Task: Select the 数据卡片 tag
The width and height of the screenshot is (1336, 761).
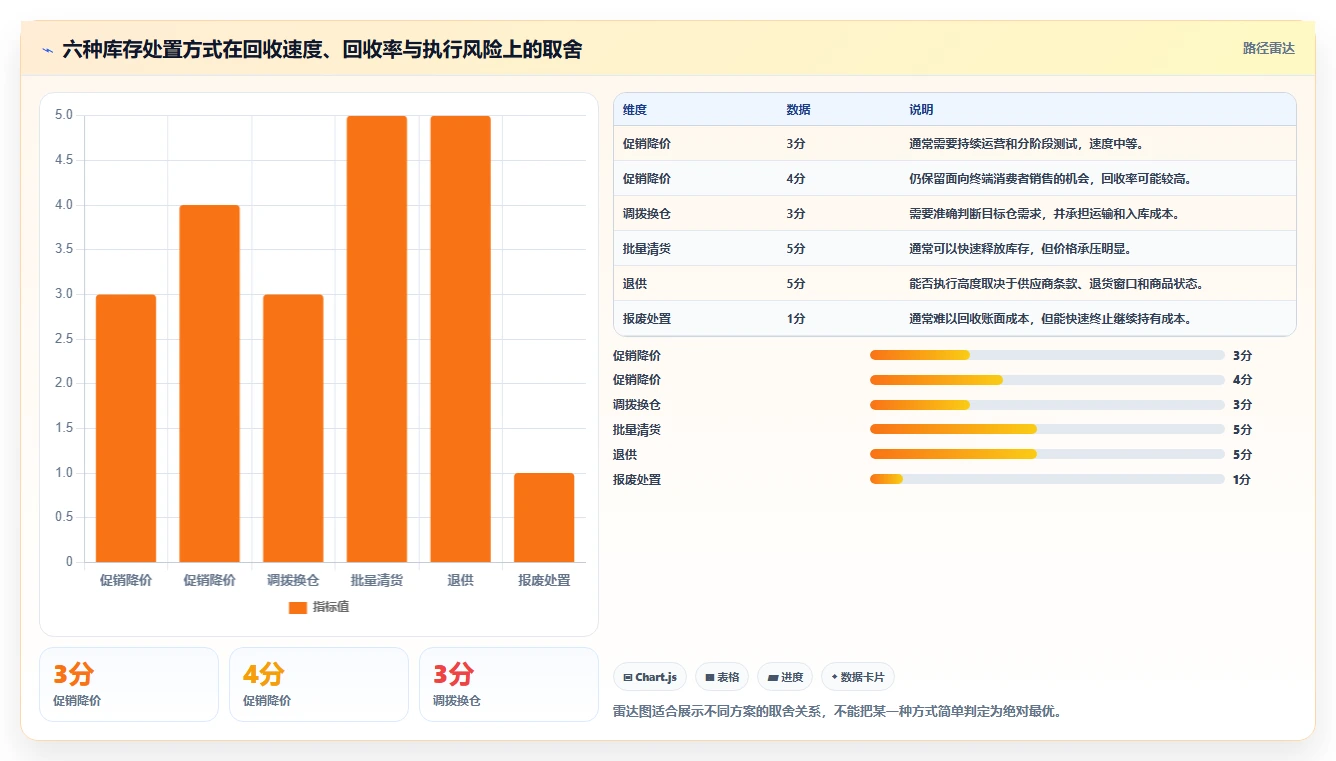Action: pos(858,677)
